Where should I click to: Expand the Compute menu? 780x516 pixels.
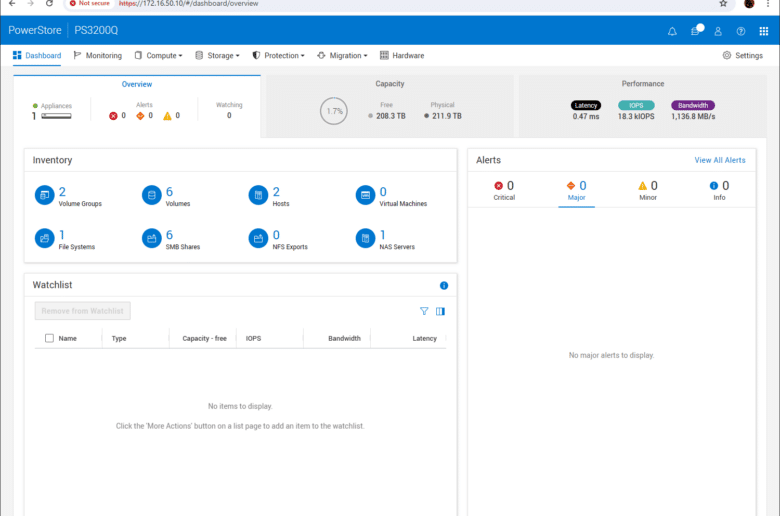pos(159,55)
